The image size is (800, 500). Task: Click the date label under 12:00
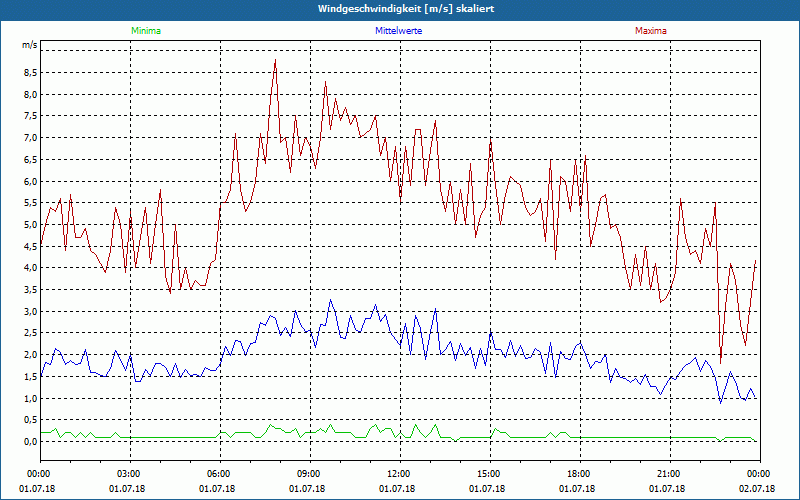pos(396,489)
